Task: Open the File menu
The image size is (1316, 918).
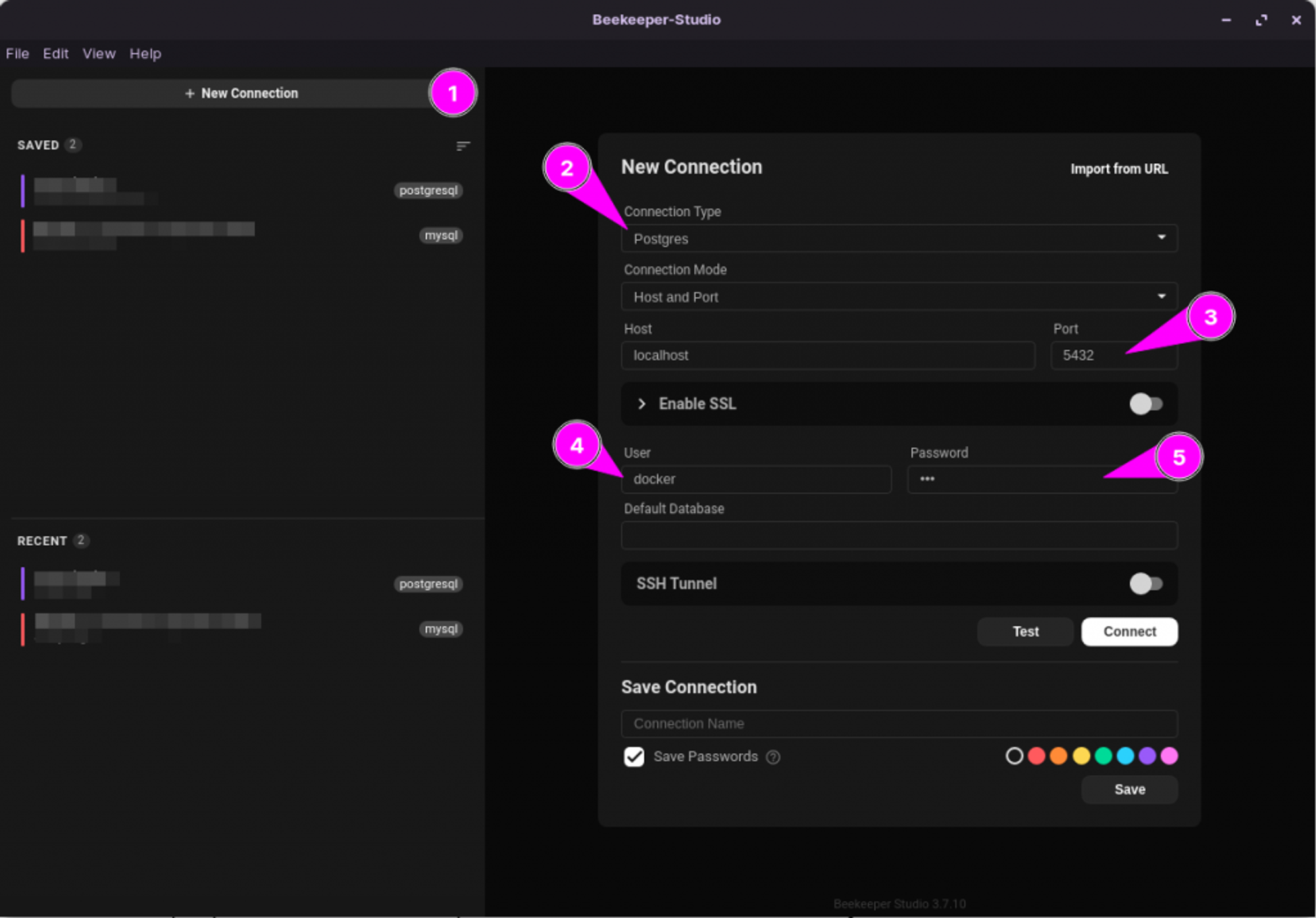Action: coord(17,54)
